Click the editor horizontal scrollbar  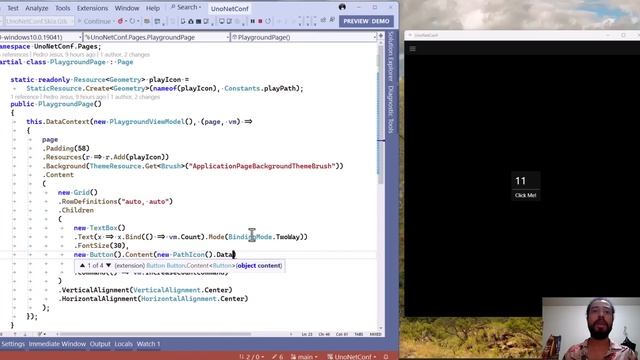155,334
